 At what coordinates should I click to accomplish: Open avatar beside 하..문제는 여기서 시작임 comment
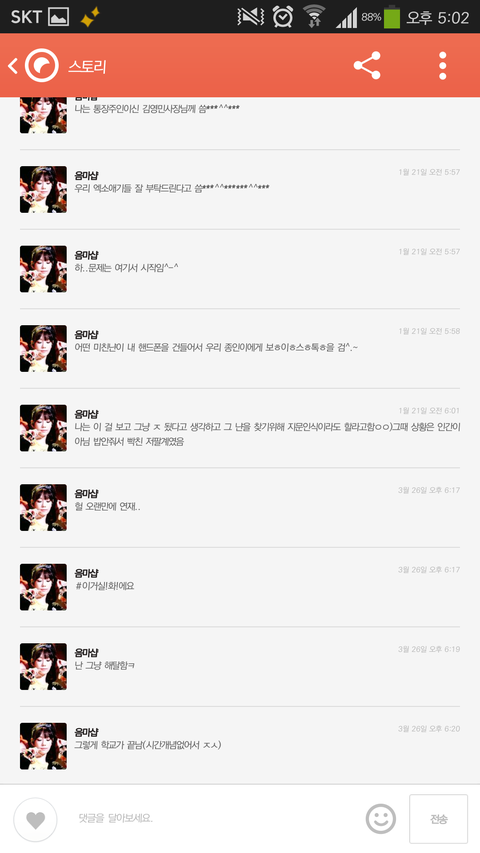[44, 269]
